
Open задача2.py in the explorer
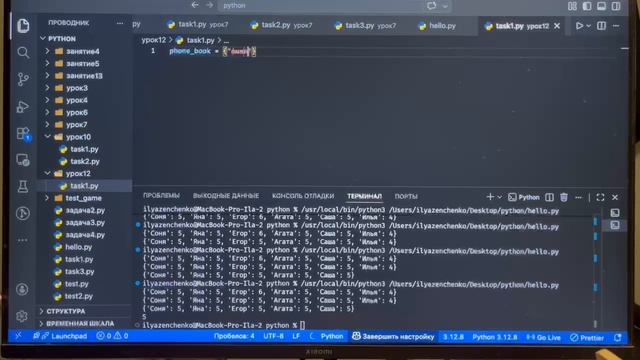(85, 211)
